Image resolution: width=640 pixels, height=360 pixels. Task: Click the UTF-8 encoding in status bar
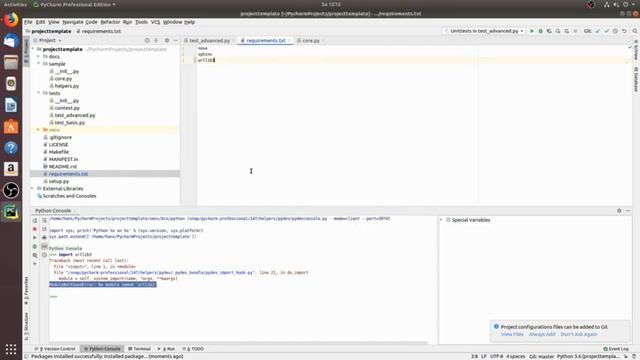pos(496,356)
